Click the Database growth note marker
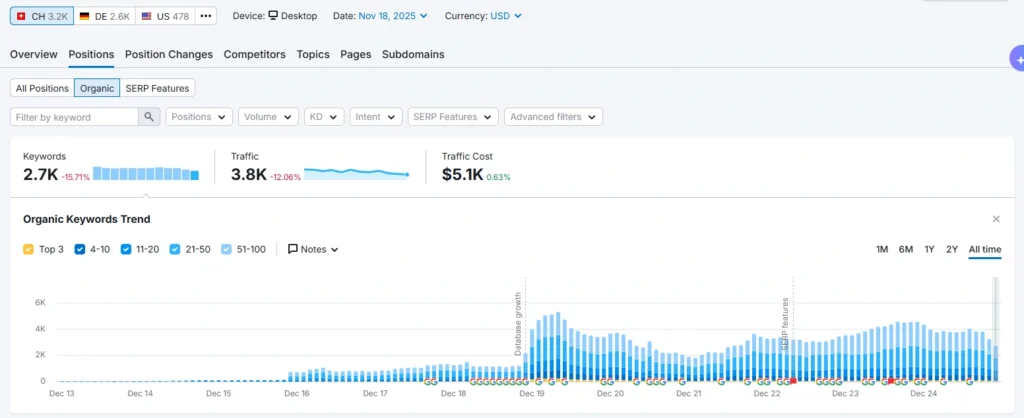Image resolution: width=1024 pixels, height=418 pixels. 519,324
